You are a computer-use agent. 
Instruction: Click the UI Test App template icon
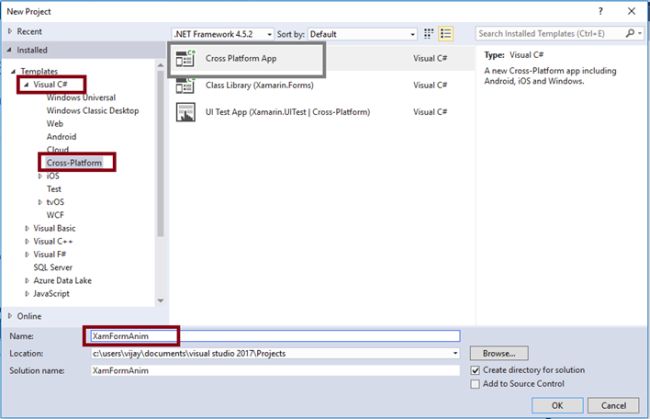pos(185,112)
